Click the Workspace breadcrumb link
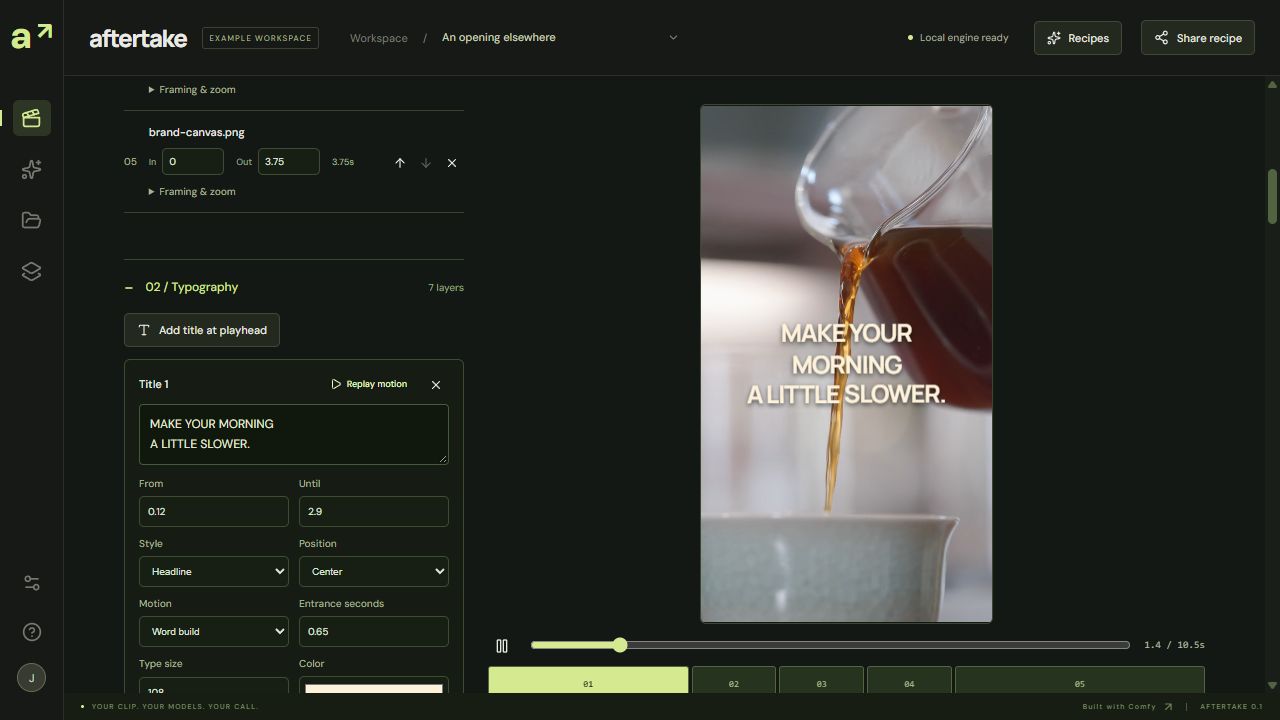This screenshot has height=720, width=1280. tap(379, 38)
